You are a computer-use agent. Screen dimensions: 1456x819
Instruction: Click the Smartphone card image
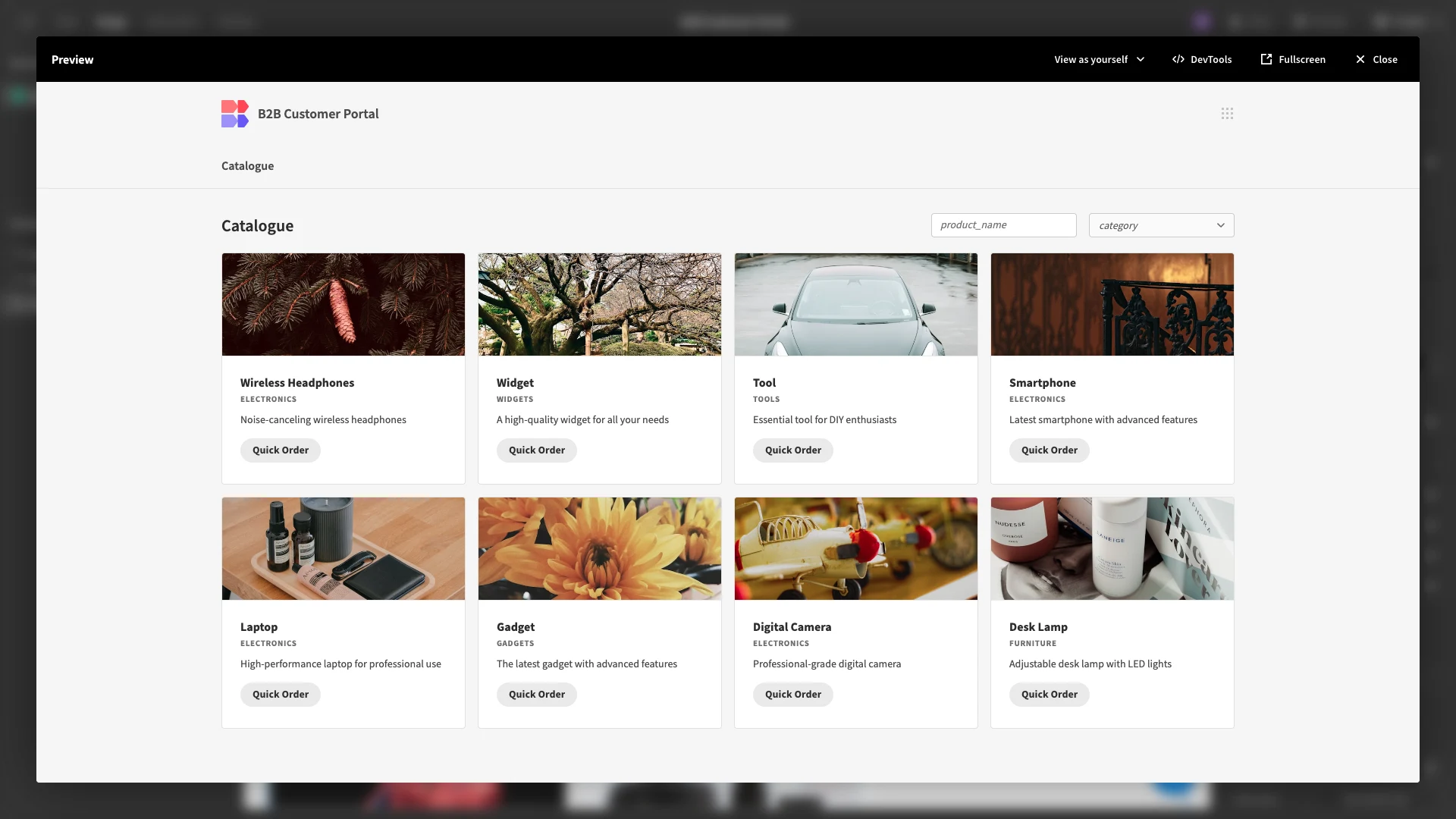[x=1112, y=304]
